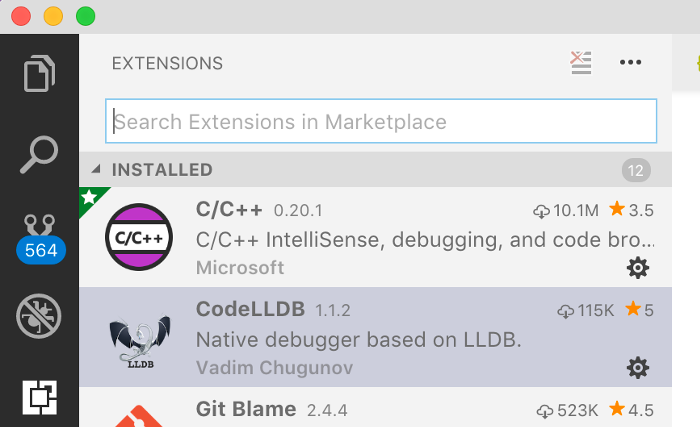Image resolution: width=700 pixels, height=427 pixels.
Task: Open the Git Blame extension entry
Action: [375, 407]
